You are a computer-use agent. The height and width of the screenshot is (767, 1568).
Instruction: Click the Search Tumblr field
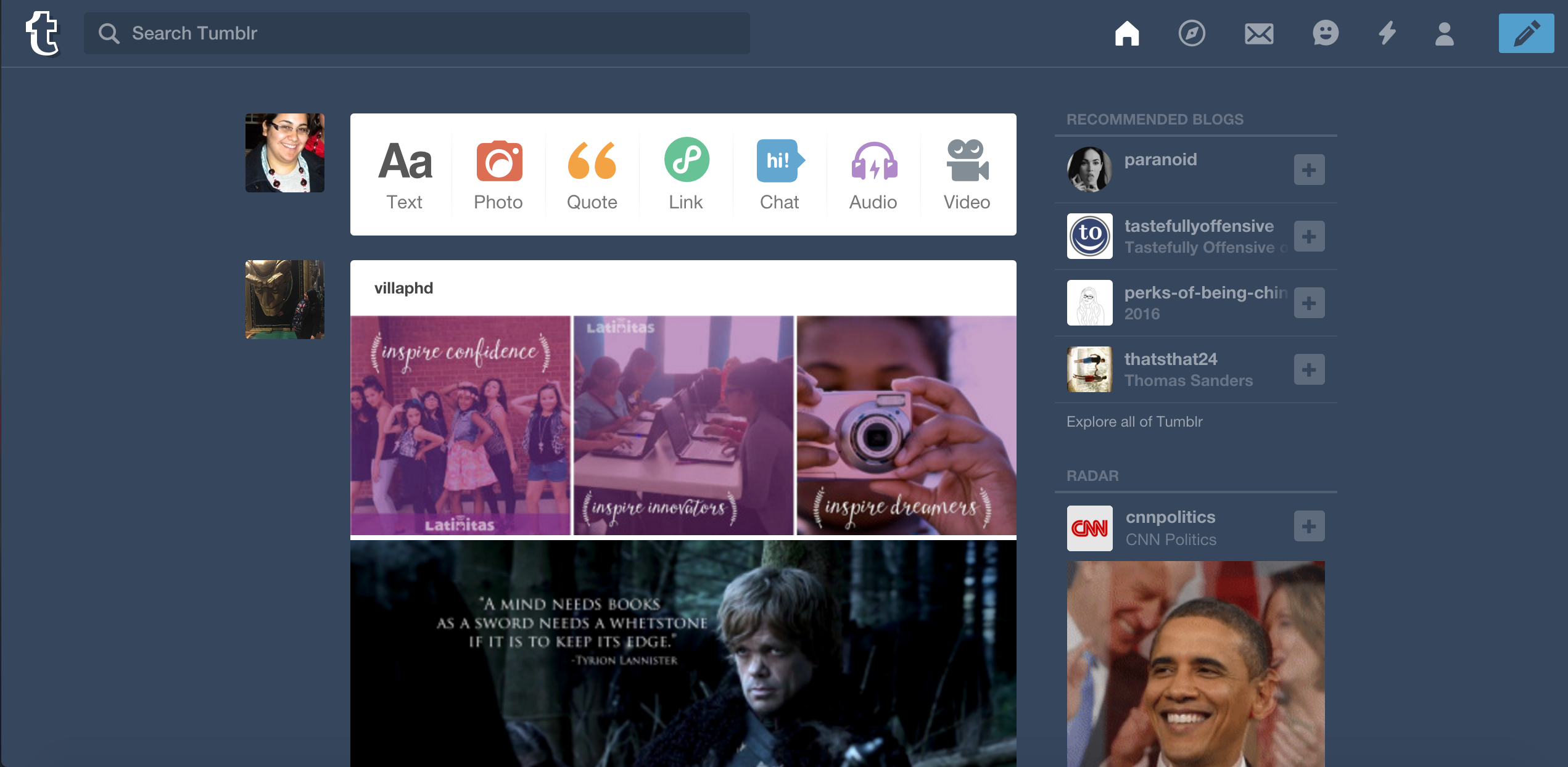(417, 33)
